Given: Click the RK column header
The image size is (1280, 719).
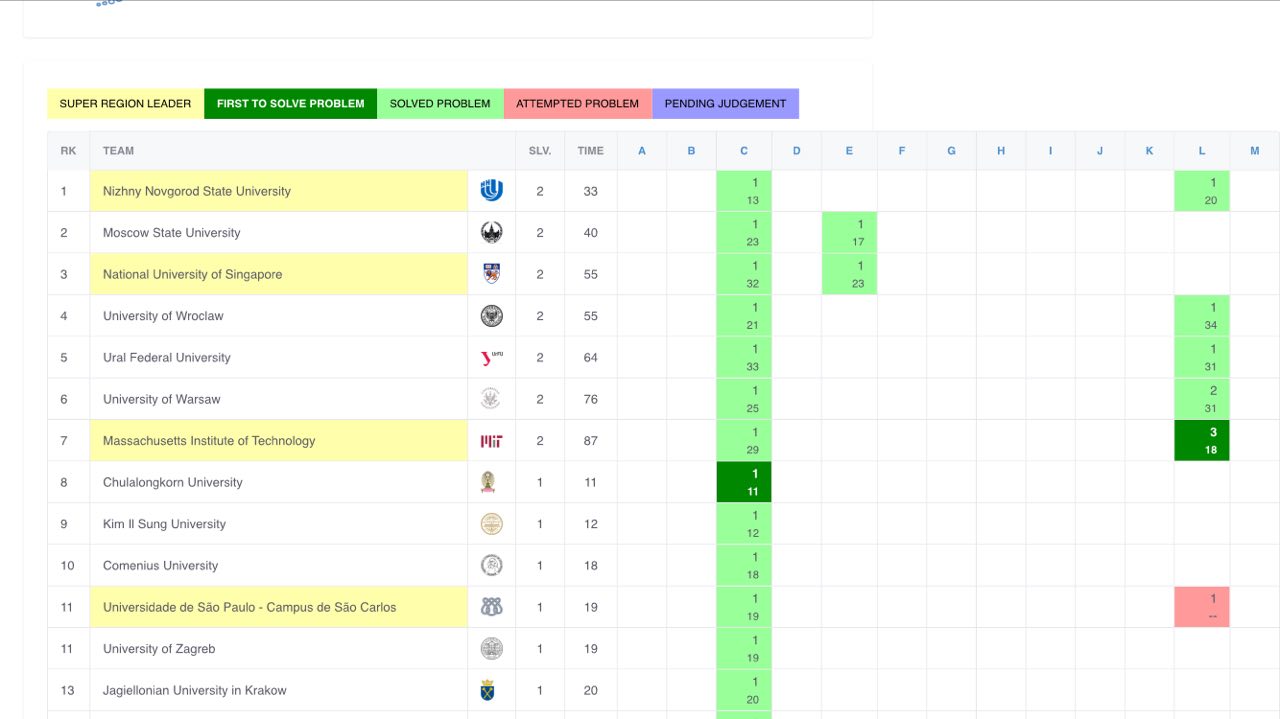Looking at the screenshot, I should [x=68, y=151].
